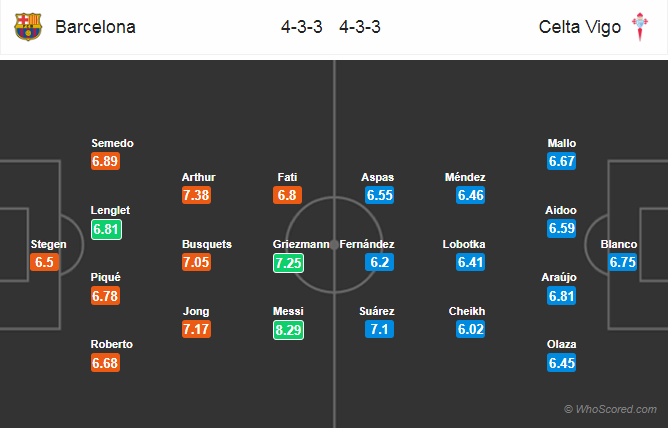The image size is (668, 428).
Task: Click Arthur's 7.38 rating badge
Action: coord(196,195)
